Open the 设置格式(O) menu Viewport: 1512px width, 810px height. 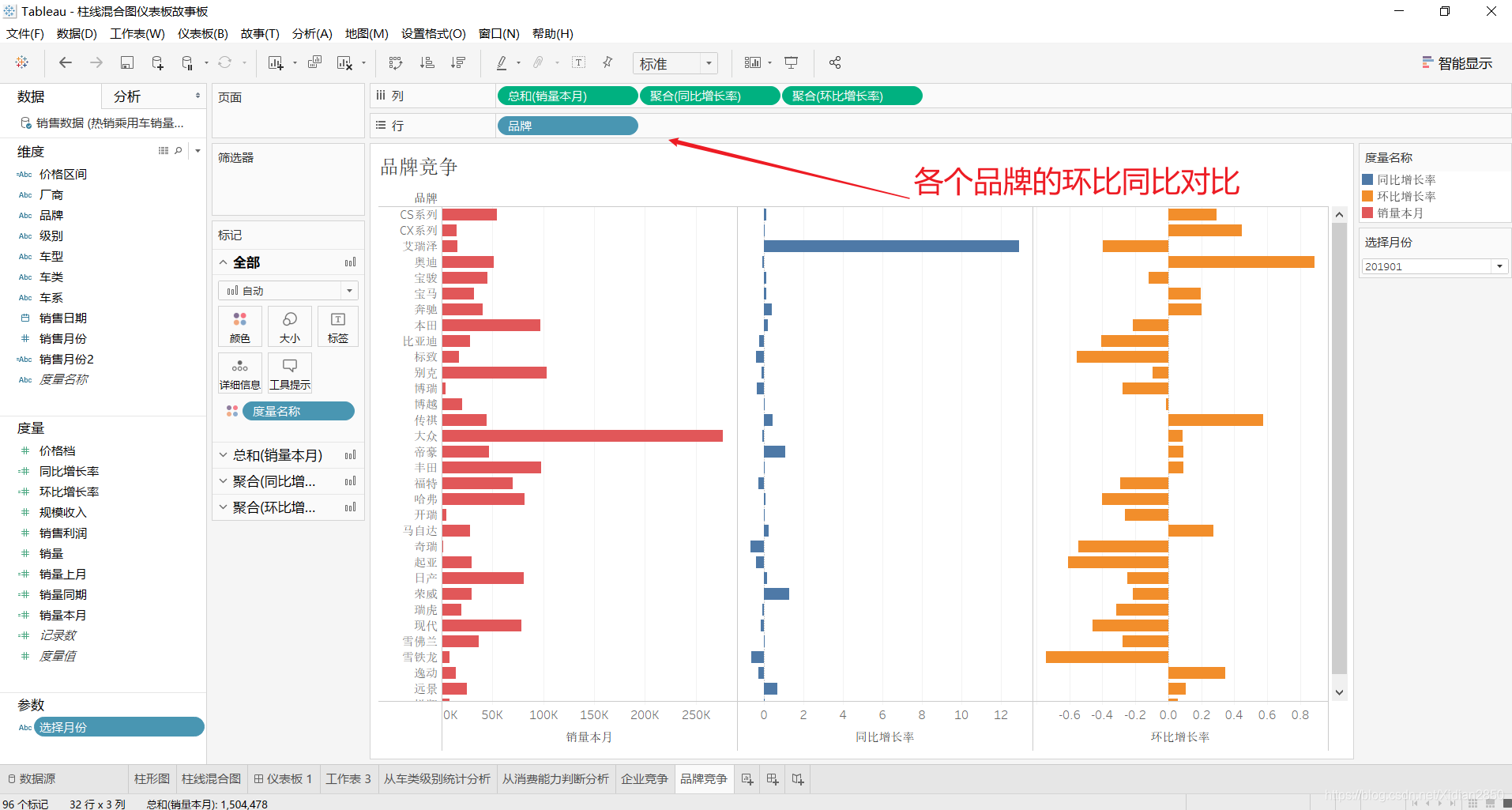(434, 33)
